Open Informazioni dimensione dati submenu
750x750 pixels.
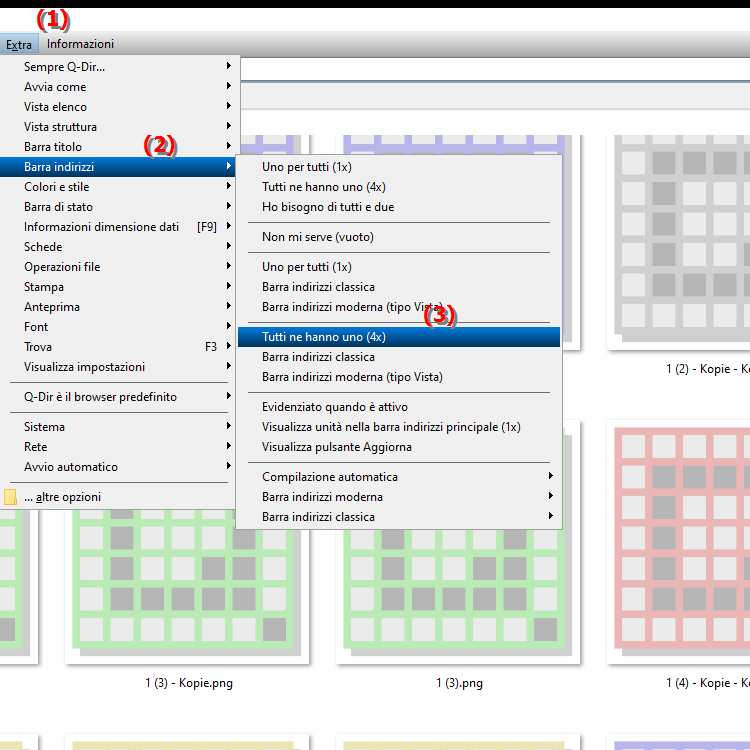pyautogui.click(x=118, y=227)
